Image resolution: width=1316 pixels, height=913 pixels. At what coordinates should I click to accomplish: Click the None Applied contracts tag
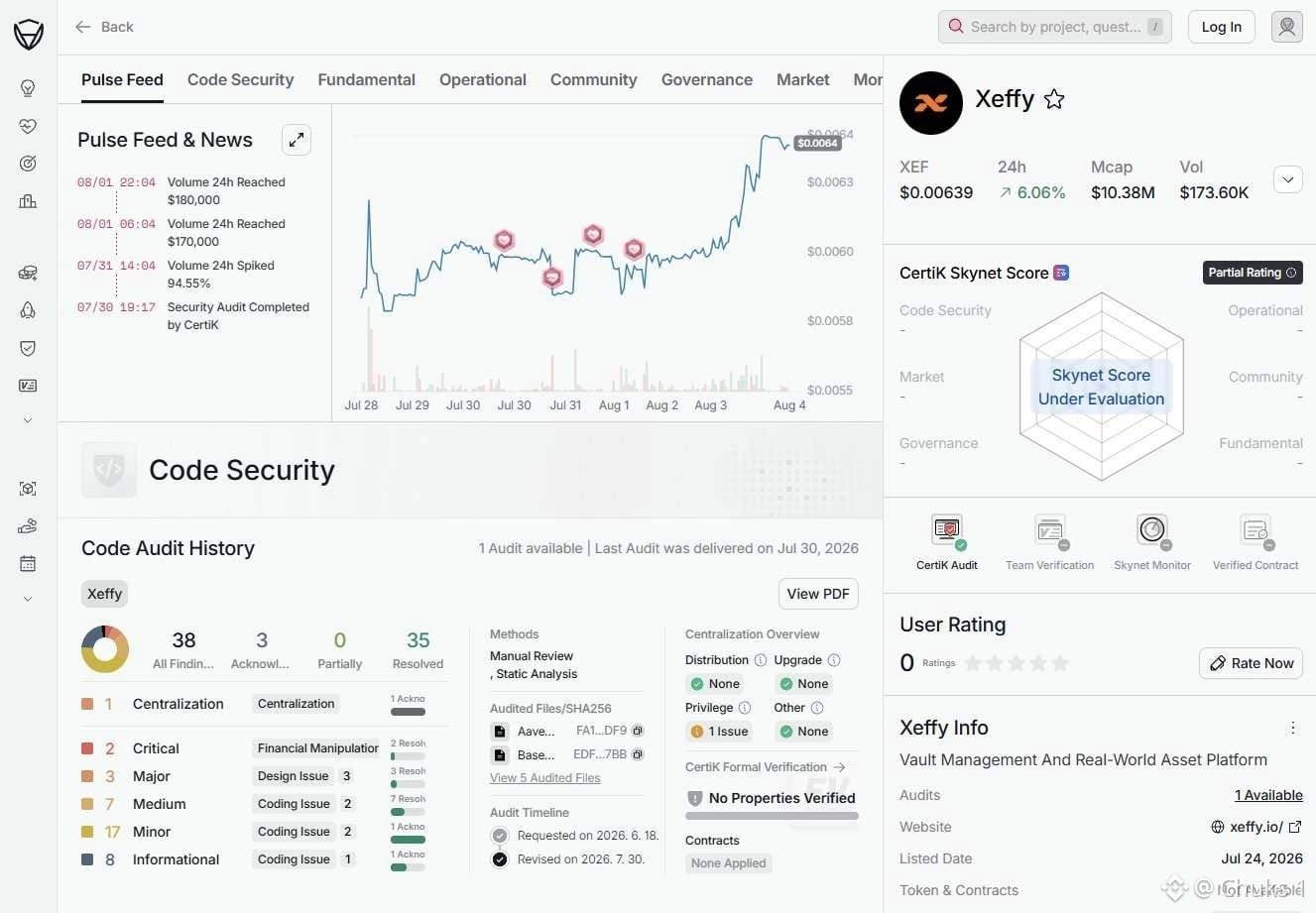[729, 863]
